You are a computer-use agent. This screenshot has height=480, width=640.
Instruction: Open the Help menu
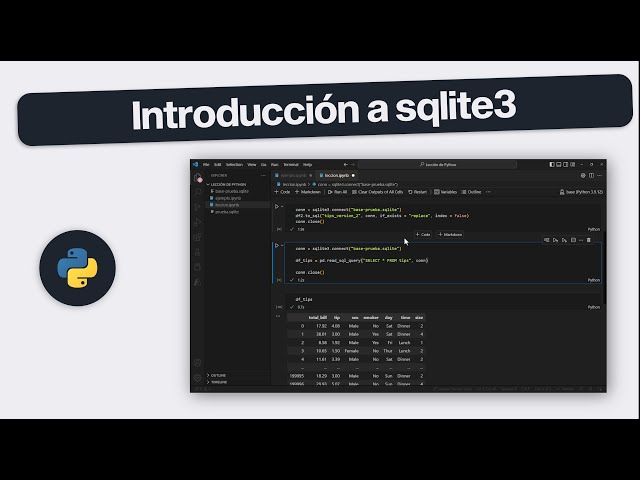click(307, 164)
